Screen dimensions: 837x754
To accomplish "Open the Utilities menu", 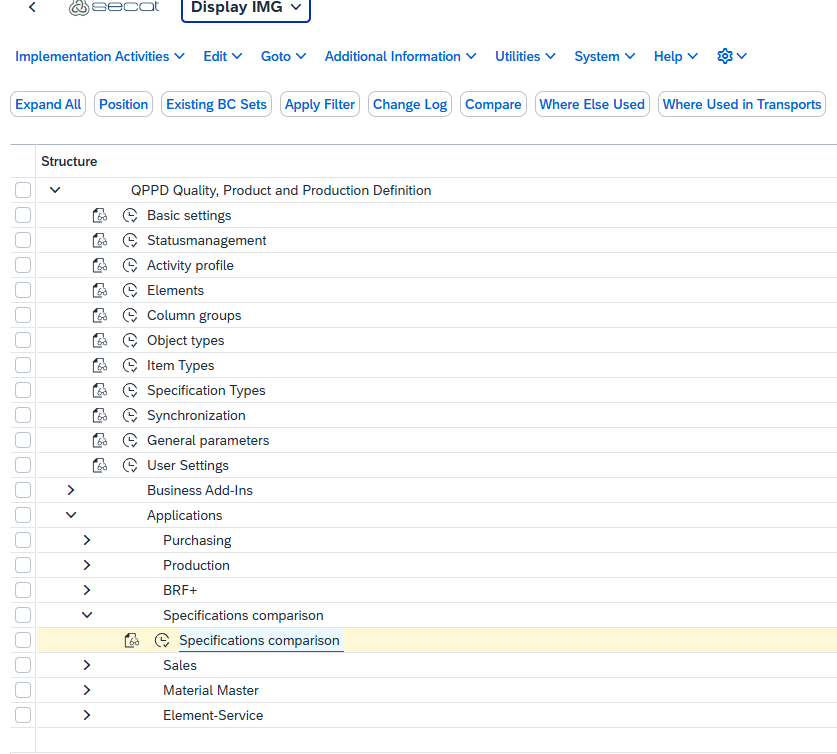I will click(x=525, y=56).
